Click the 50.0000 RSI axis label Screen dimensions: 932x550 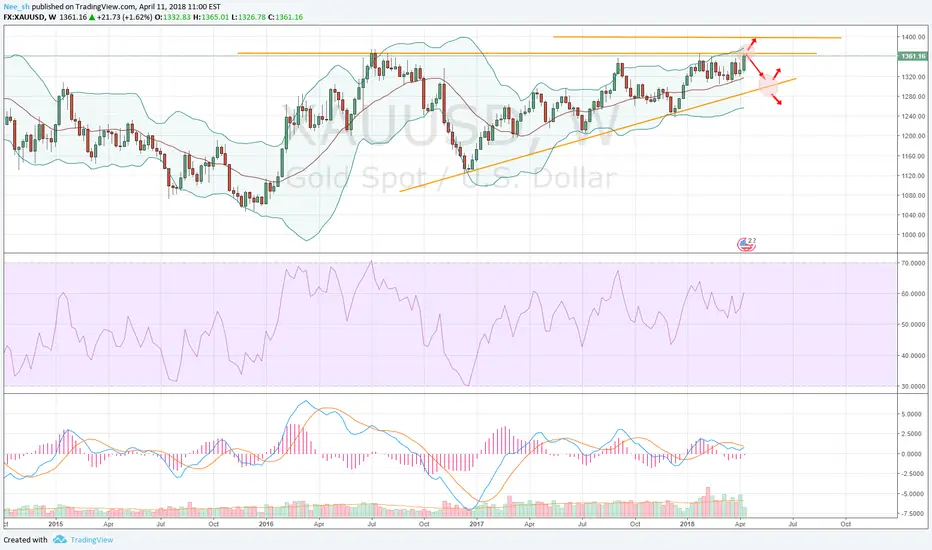(x=914, y=325)
